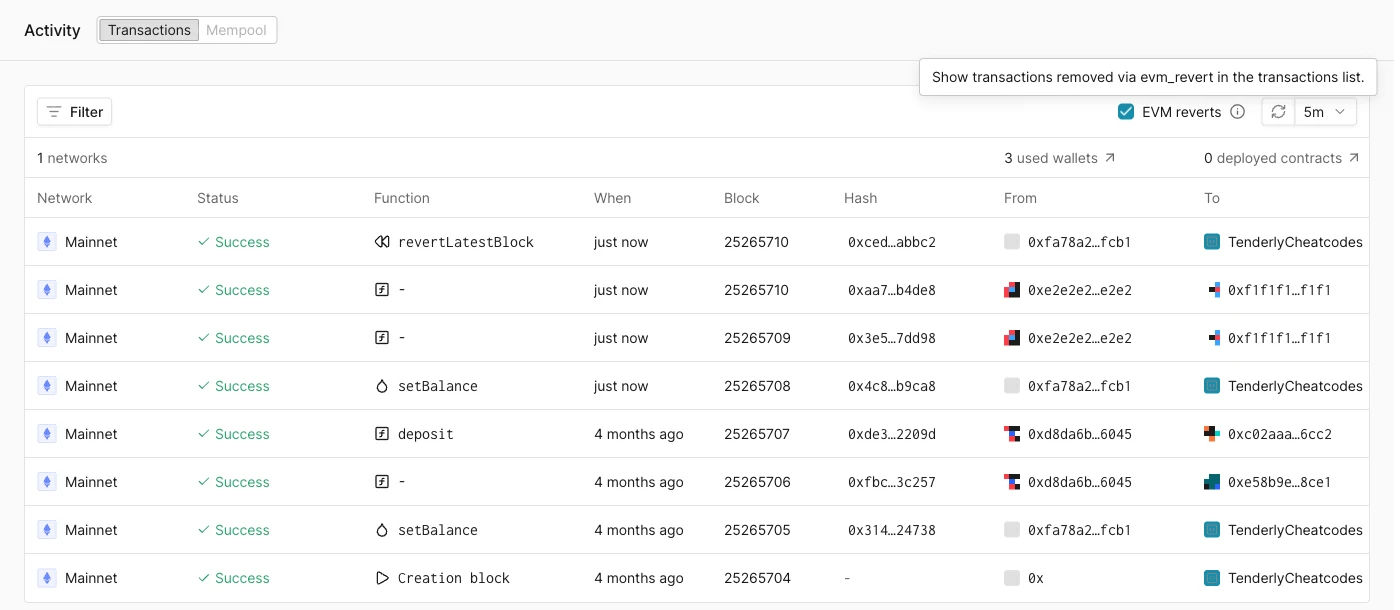Click the Block column header

pos(742,198)
